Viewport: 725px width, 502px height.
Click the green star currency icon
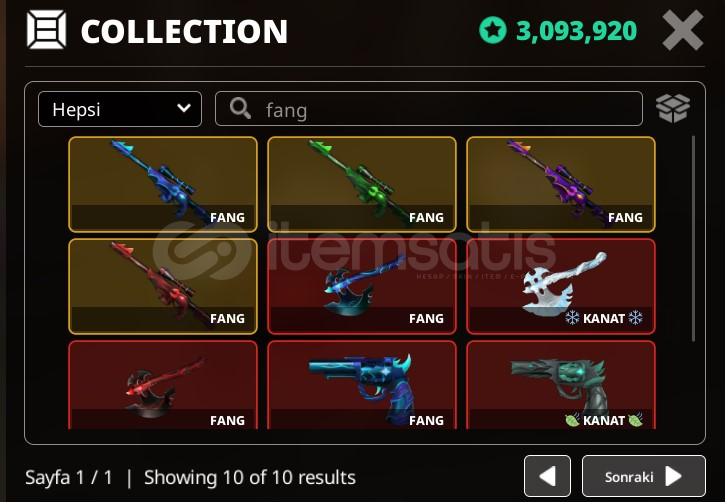point(492,31)
